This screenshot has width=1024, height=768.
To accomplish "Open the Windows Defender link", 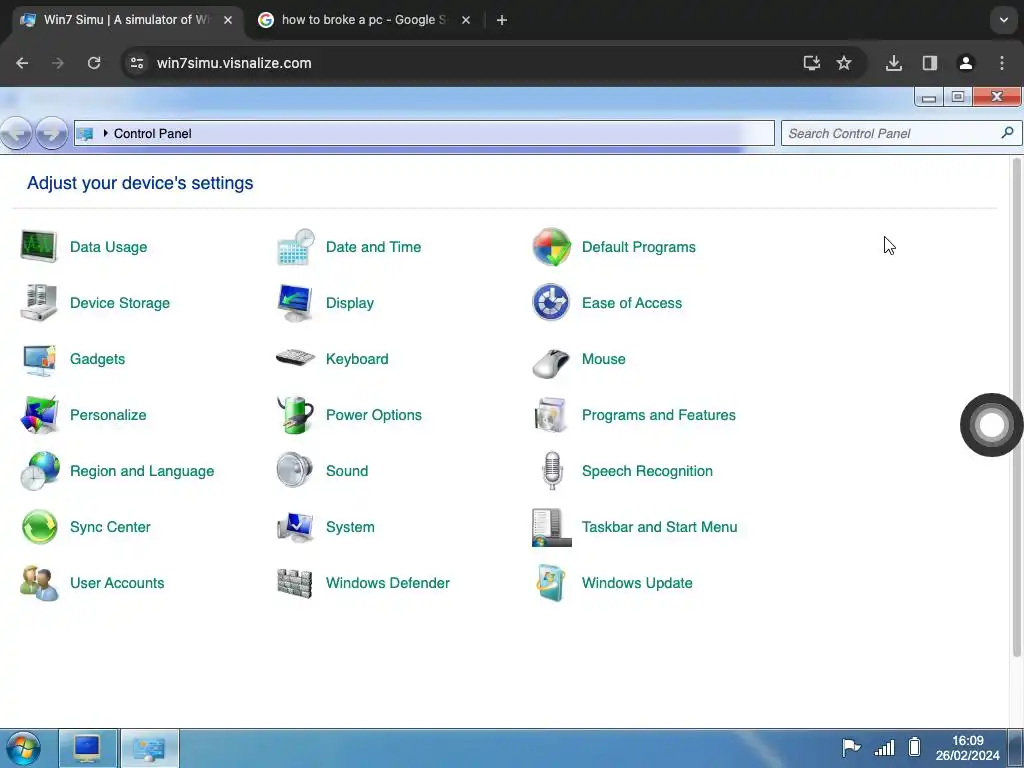I will point(388,583).
